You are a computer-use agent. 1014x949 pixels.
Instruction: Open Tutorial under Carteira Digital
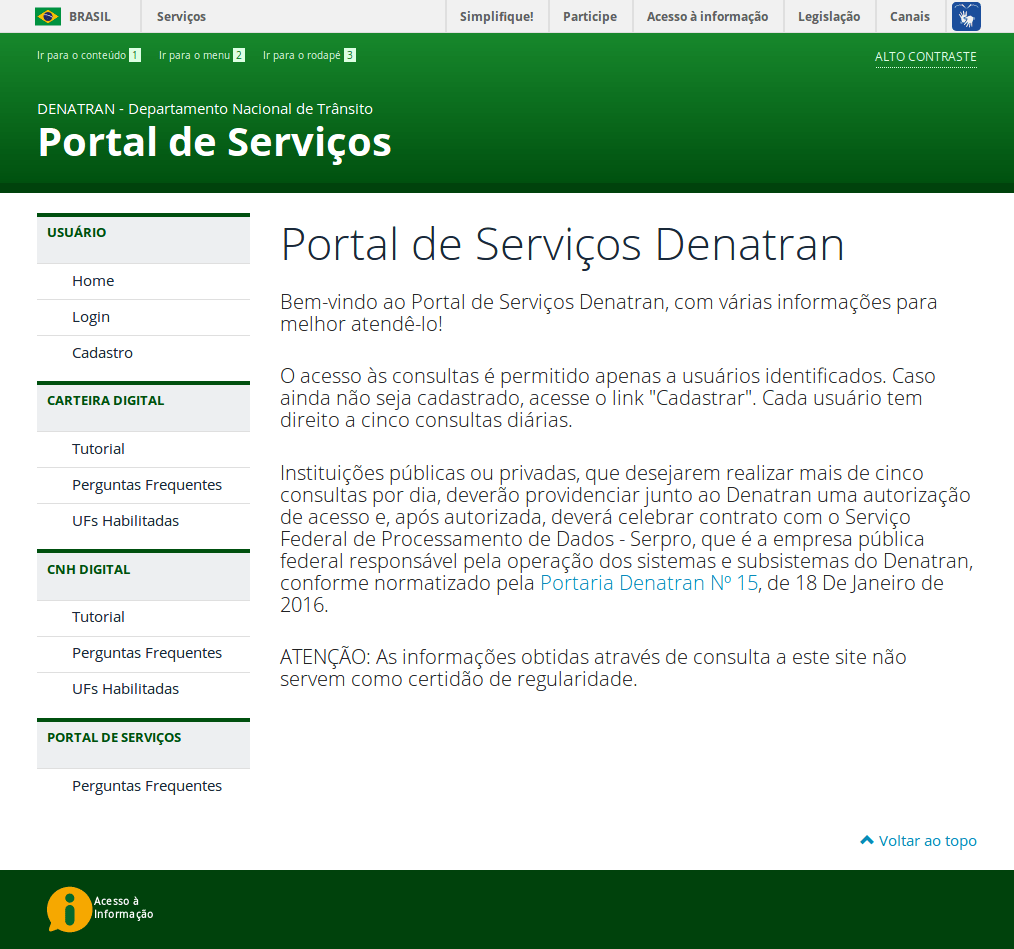coord(98,448)
